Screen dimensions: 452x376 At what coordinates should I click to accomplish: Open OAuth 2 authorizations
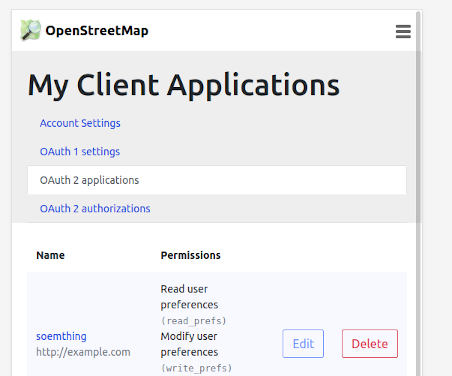tap(95, 209)
